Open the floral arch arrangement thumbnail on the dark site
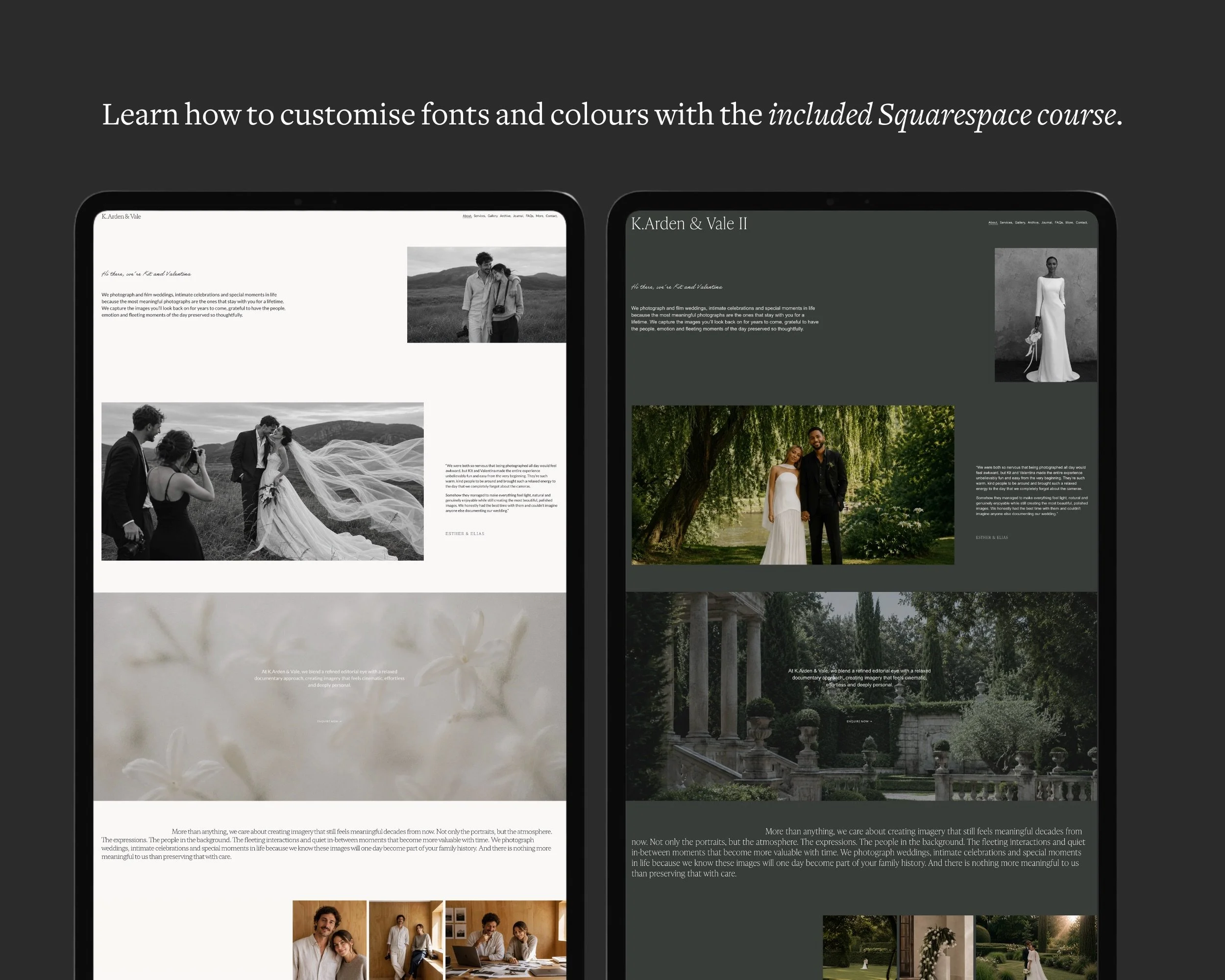Screen dimensions: 1225x980 pyautogui.click(x=936, y=948)
